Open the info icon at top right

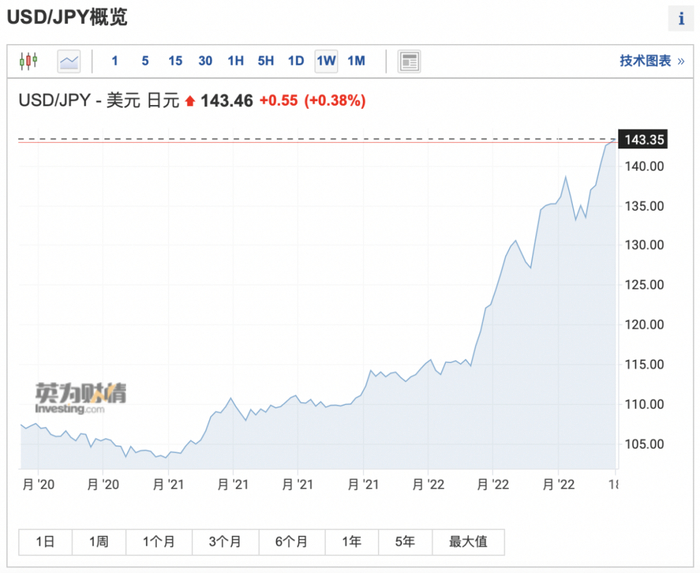click(682, 19)
